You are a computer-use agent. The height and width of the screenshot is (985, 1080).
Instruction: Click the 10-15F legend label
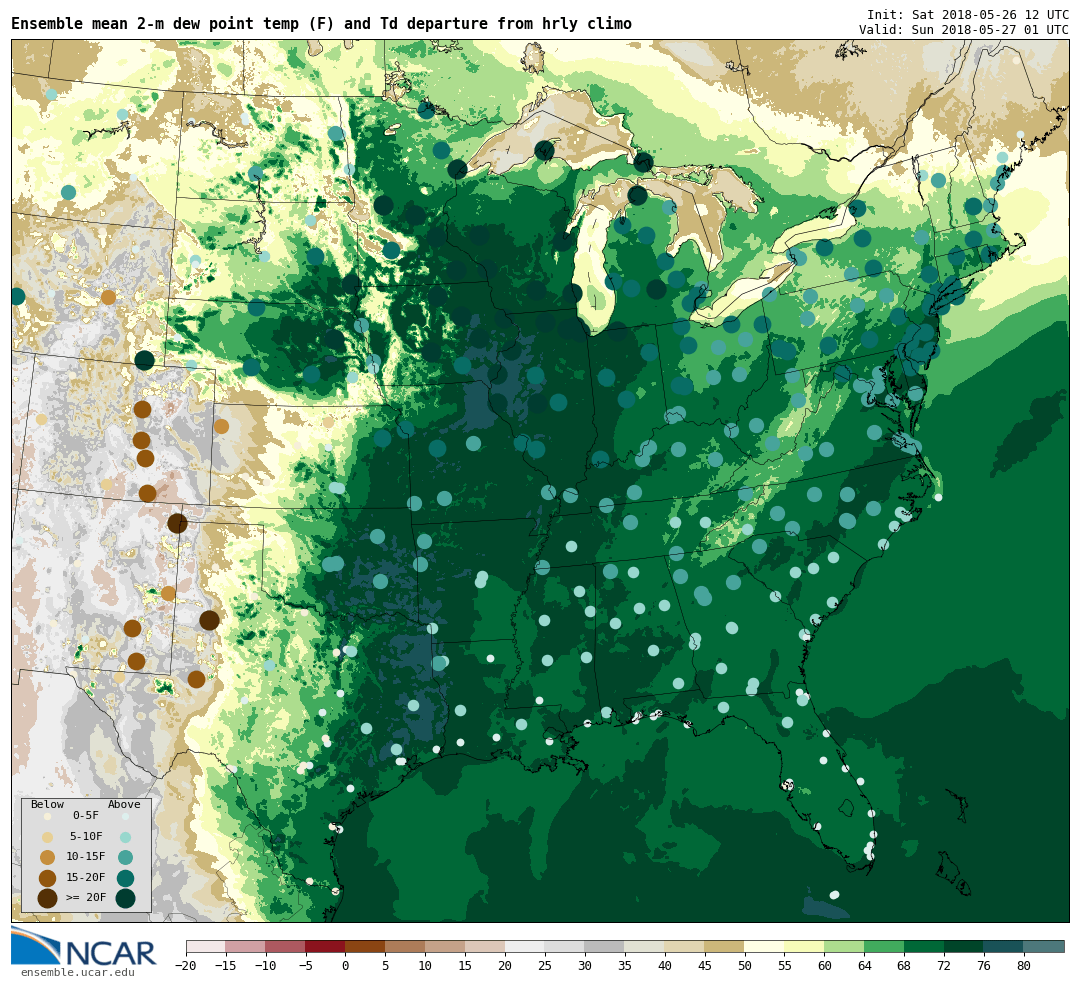[x=85, y=857]
